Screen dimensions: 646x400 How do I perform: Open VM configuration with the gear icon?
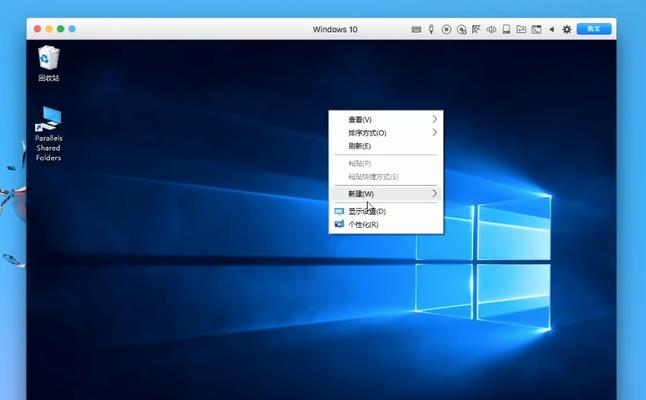pos(567,29)
